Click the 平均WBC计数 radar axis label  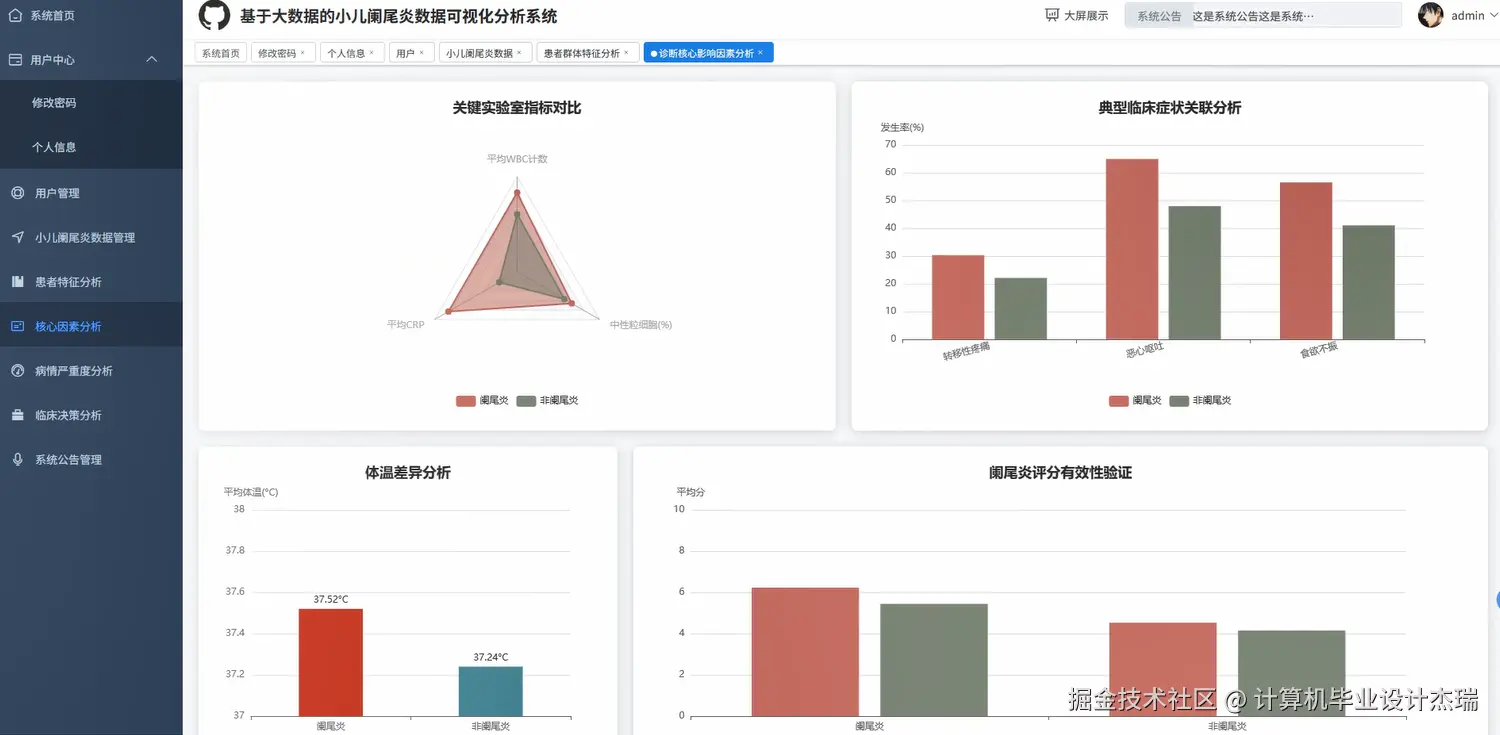pyautogui.click(x=517, y=159)
